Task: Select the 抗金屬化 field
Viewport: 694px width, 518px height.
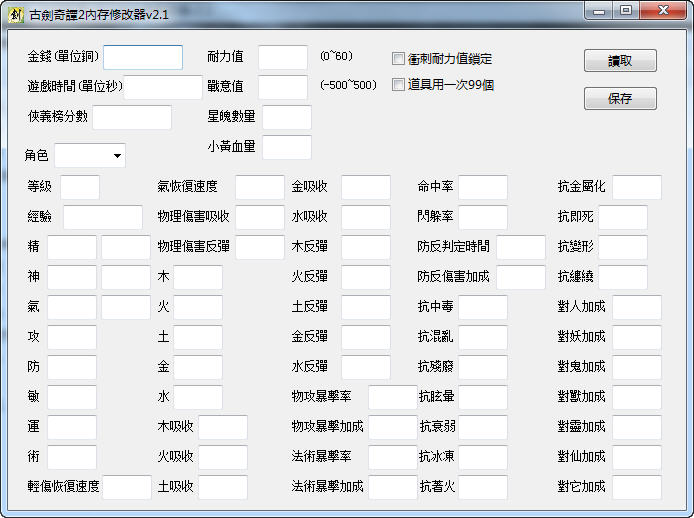Action: coord(637,187)
